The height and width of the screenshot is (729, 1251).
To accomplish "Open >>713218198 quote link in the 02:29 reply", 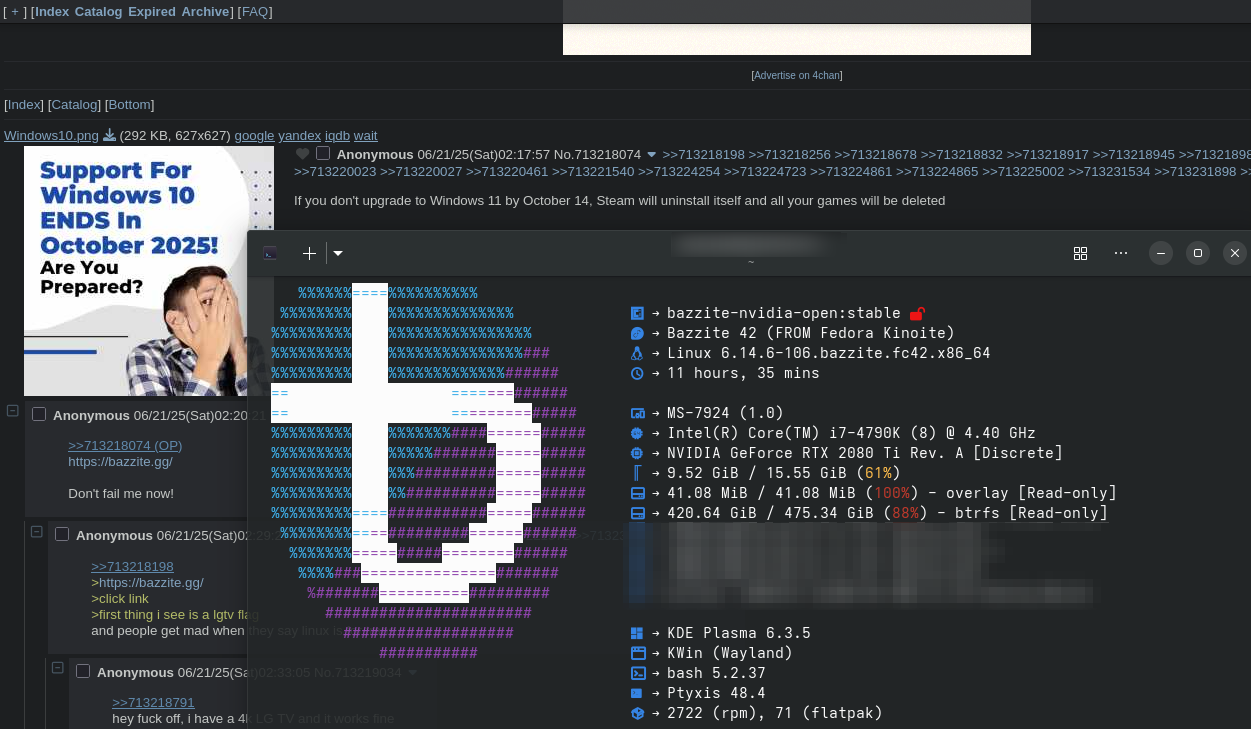I will click(x=132, y=567).
